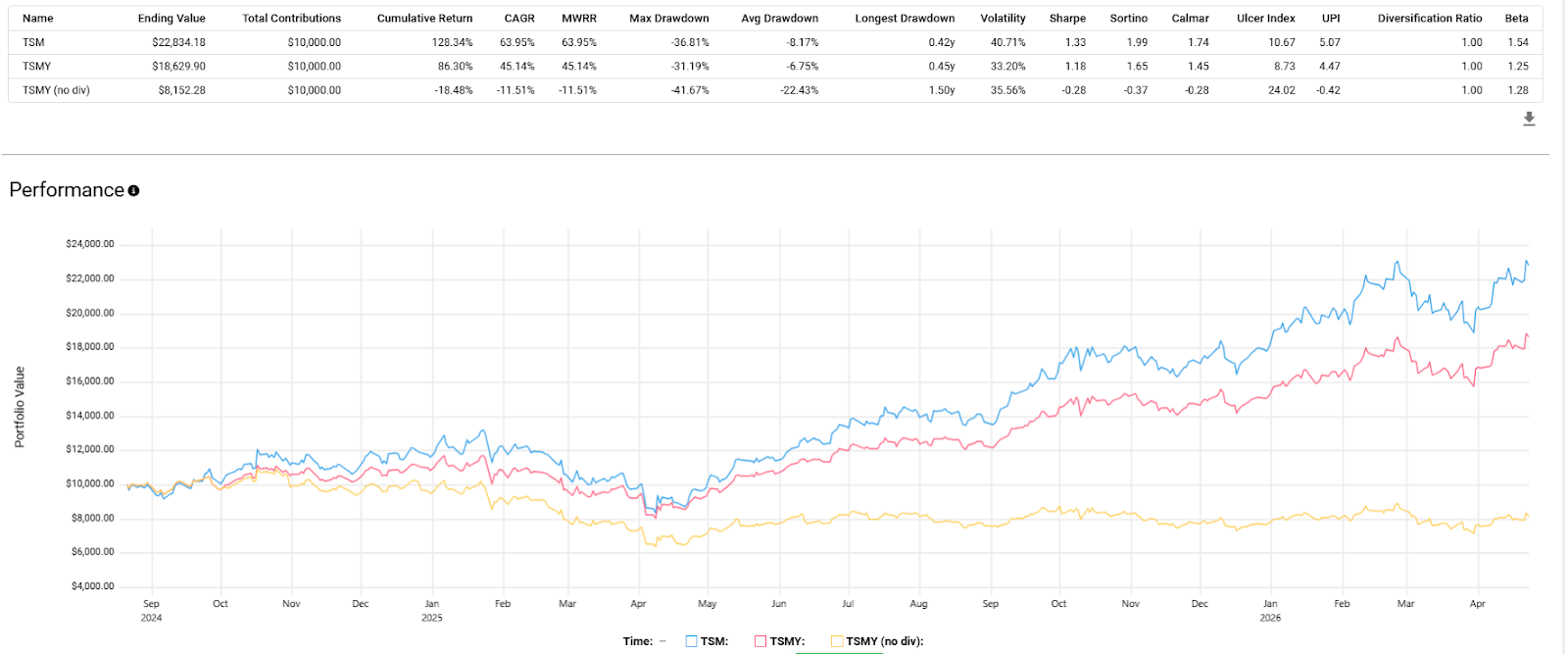Click the ending value $18,629.90

point(178,67)
